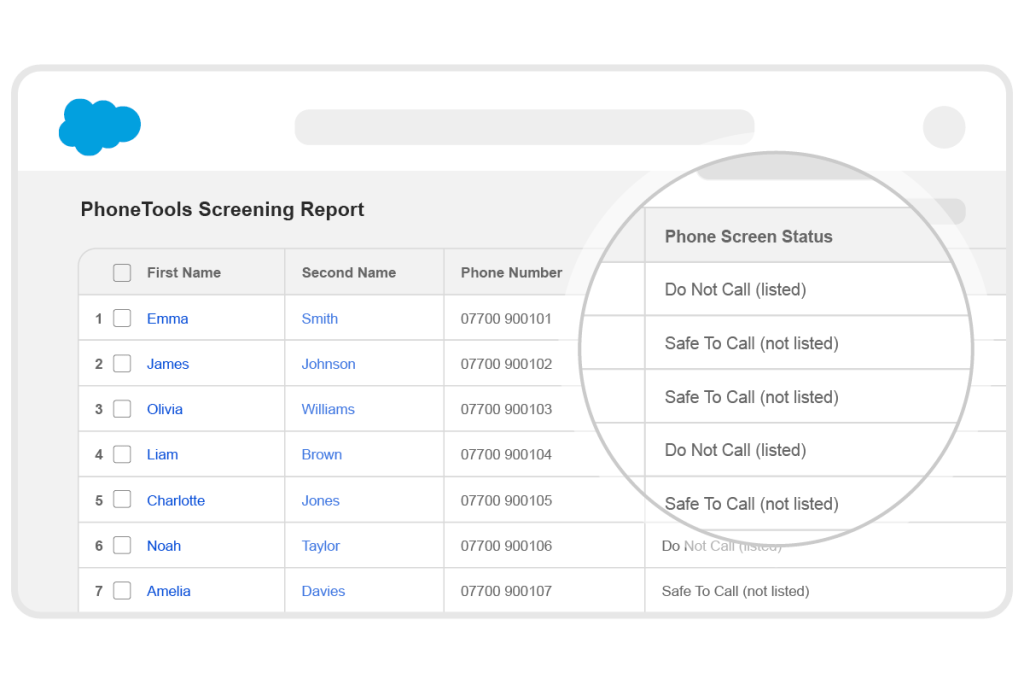Select phone number 07700 900101

(506, 319)
